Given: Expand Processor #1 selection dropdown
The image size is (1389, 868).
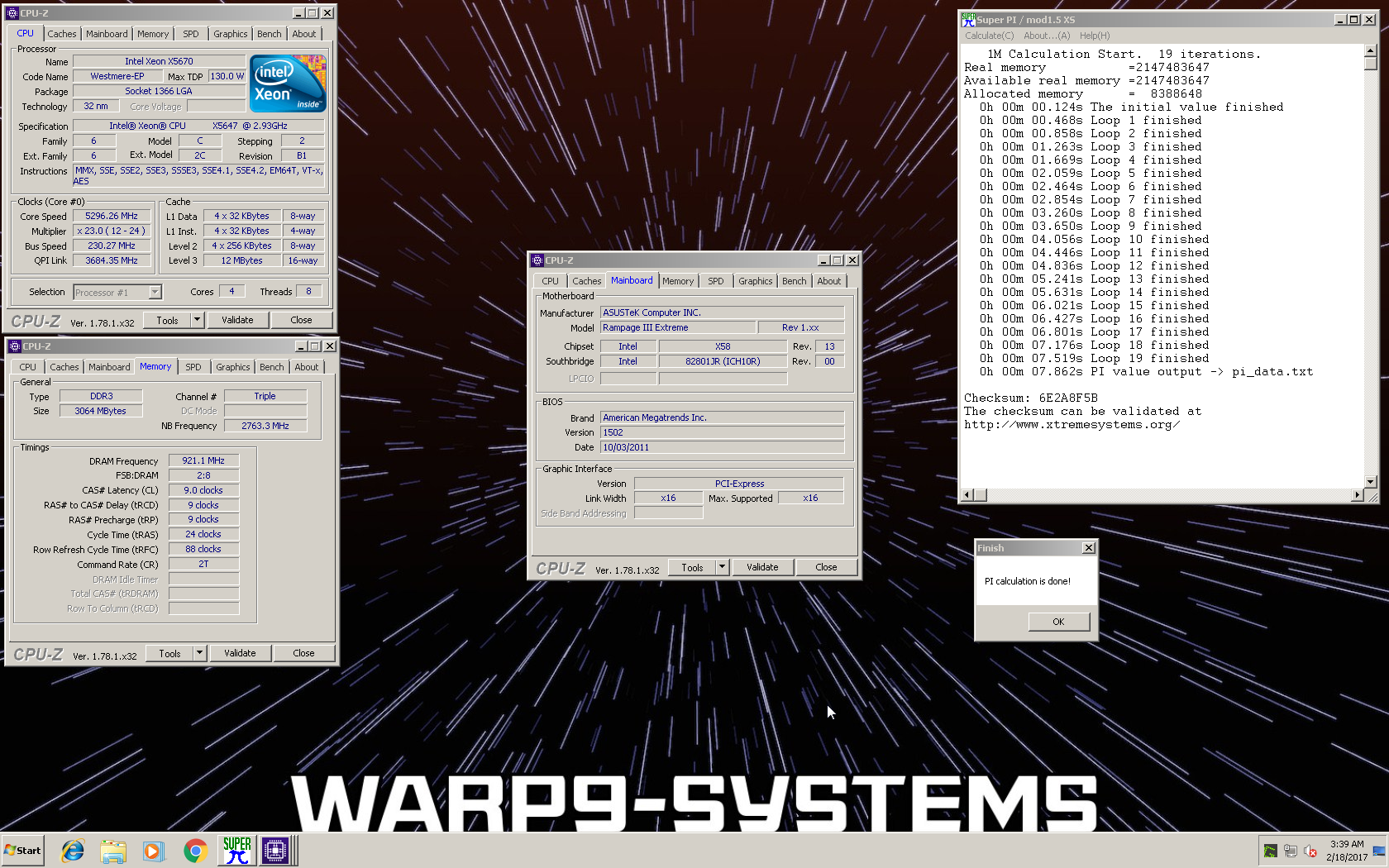Looking at the screenshot, I should (x=155, y=292).
